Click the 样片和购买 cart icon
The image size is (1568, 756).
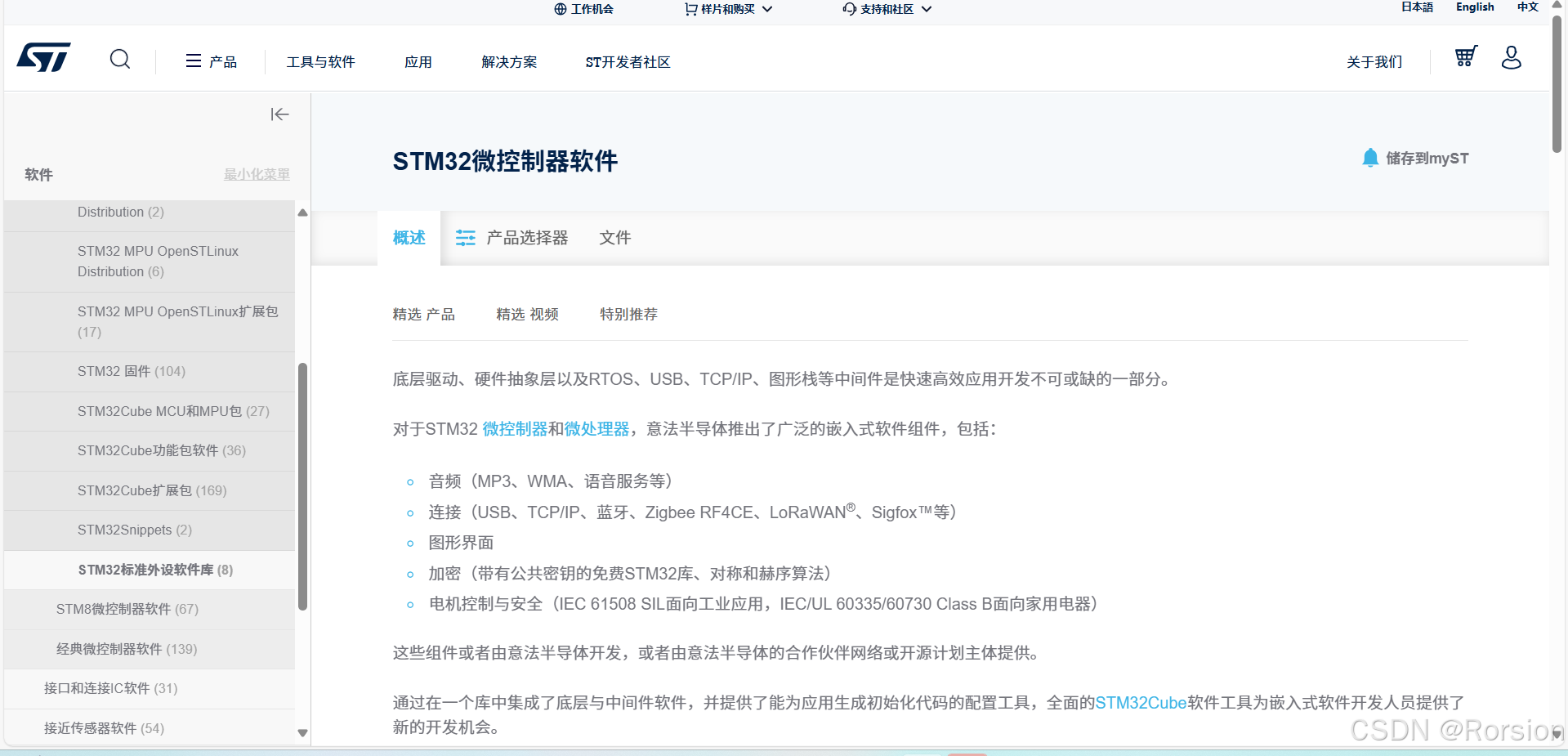pos(691,9)
